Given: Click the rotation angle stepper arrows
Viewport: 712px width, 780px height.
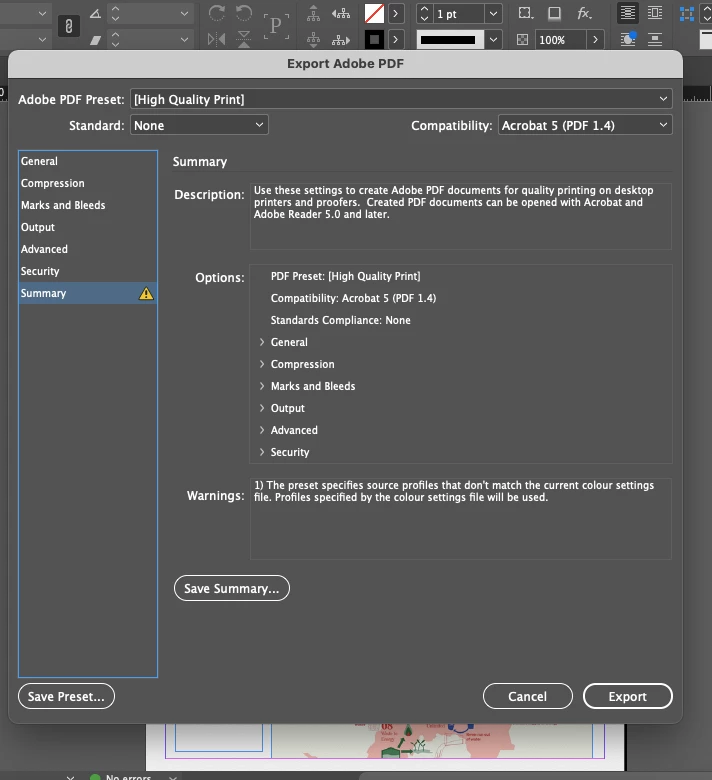Looking at the screenshot, I should tap(115, 13).
